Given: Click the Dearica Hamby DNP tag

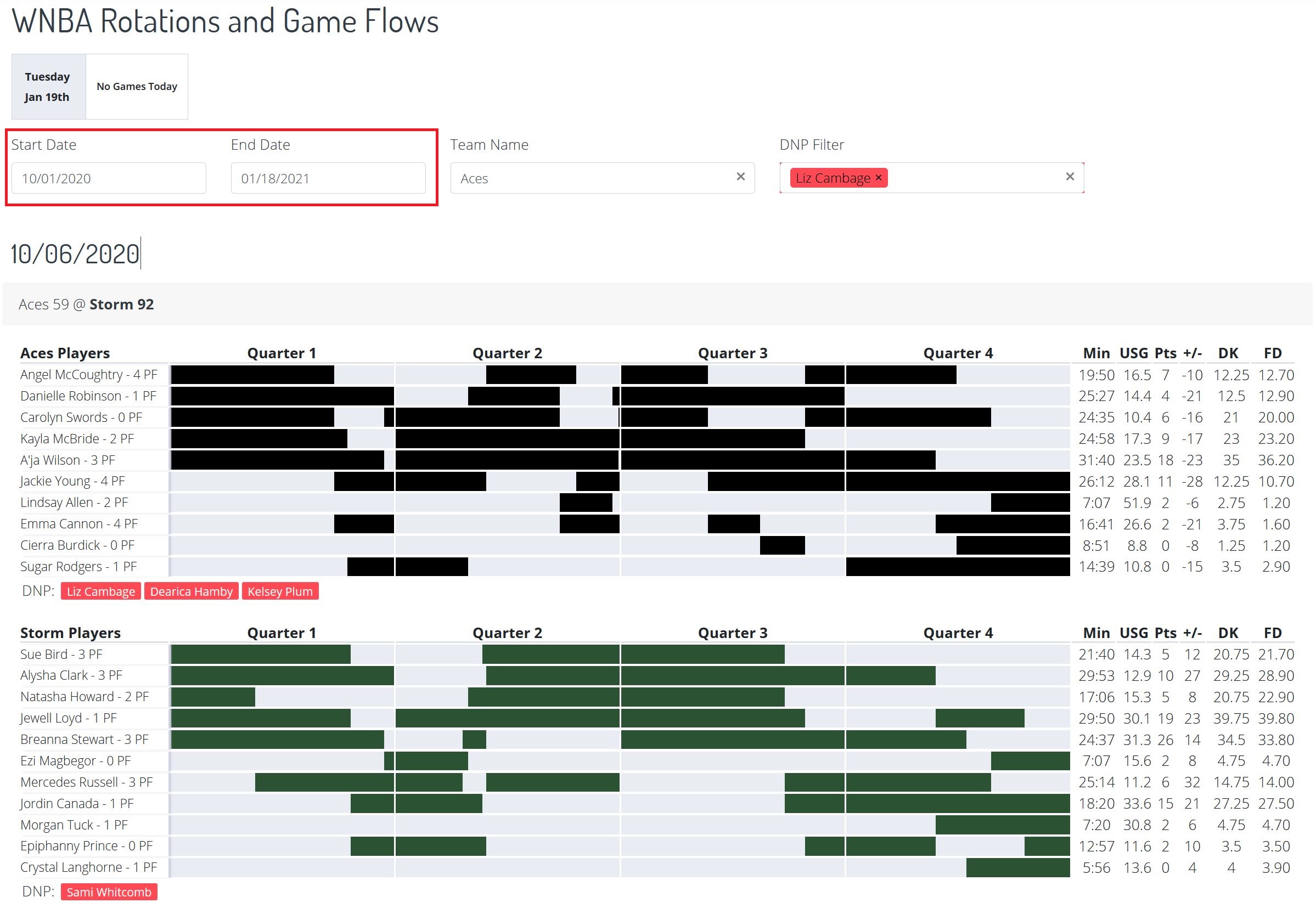Looking at the screenshot, I should pyautogui.click(x=192, y=591).
